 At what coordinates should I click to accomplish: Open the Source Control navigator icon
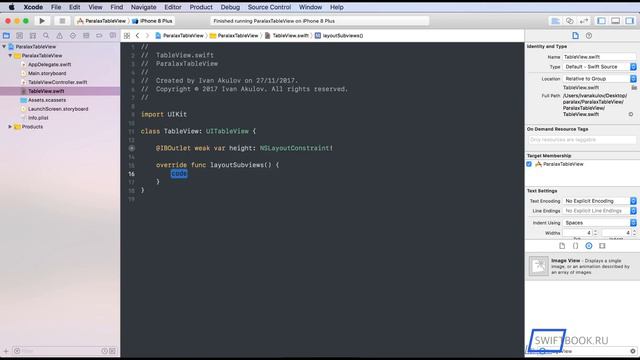click(19, 36)
